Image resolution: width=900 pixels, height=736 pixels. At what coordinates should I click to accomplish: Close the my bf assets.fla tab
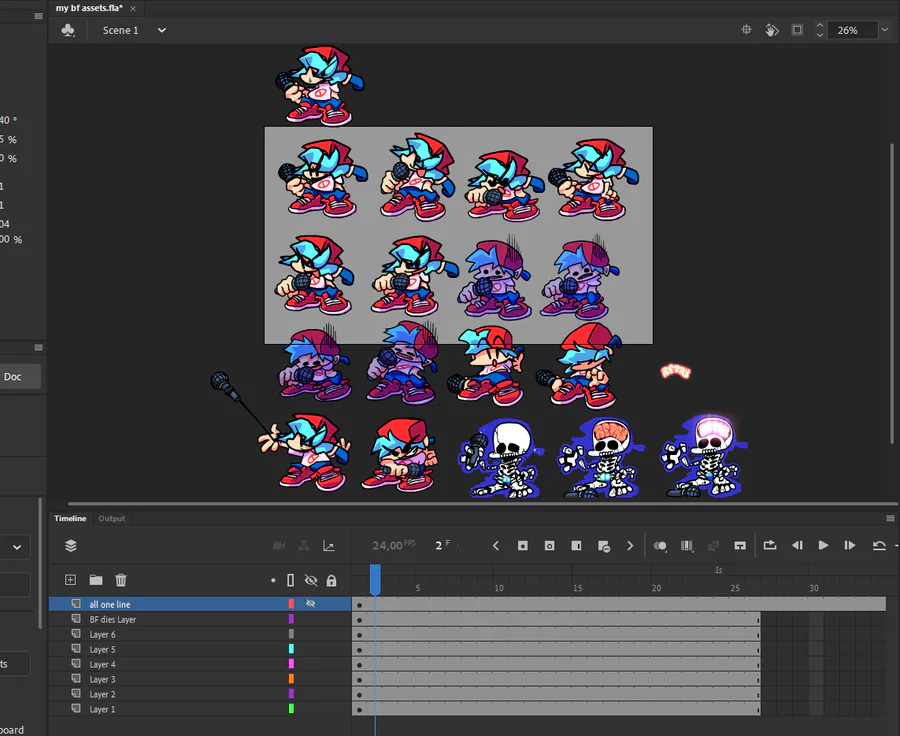pyautogui.click(x=133, y=9)
